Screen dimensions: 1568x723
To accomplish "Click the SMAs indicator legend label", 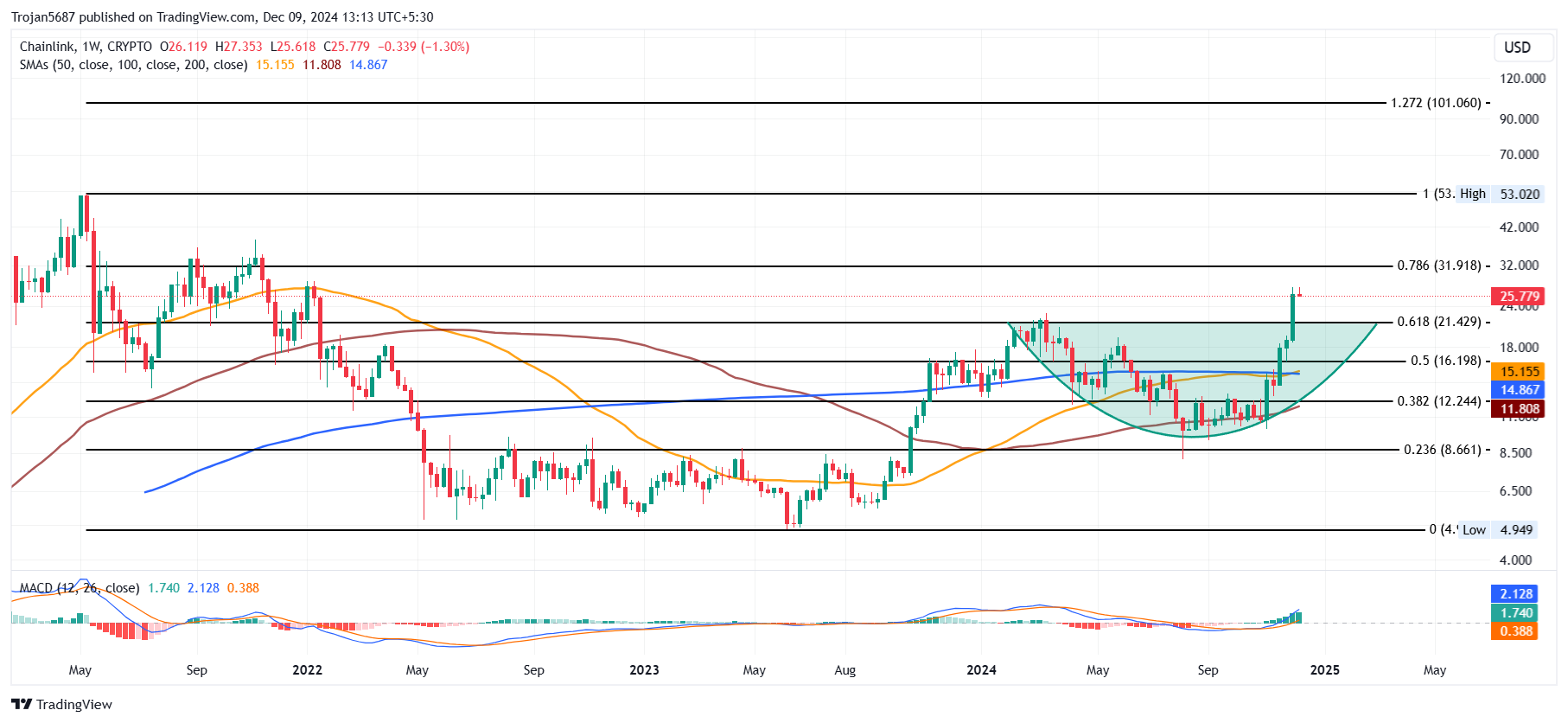I will click(134, 65).
